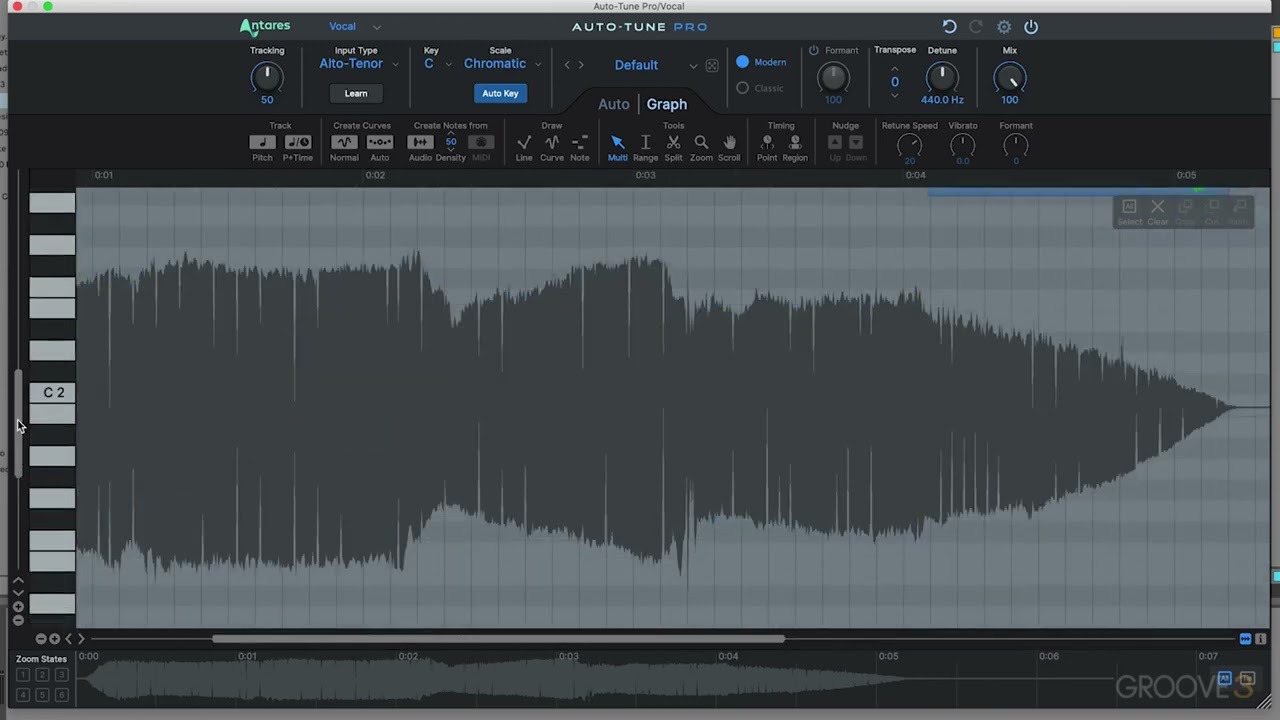Screen dimensions: 1280x720
Task: Toggle the Auto Key button
Action: [x=500, y=93]
